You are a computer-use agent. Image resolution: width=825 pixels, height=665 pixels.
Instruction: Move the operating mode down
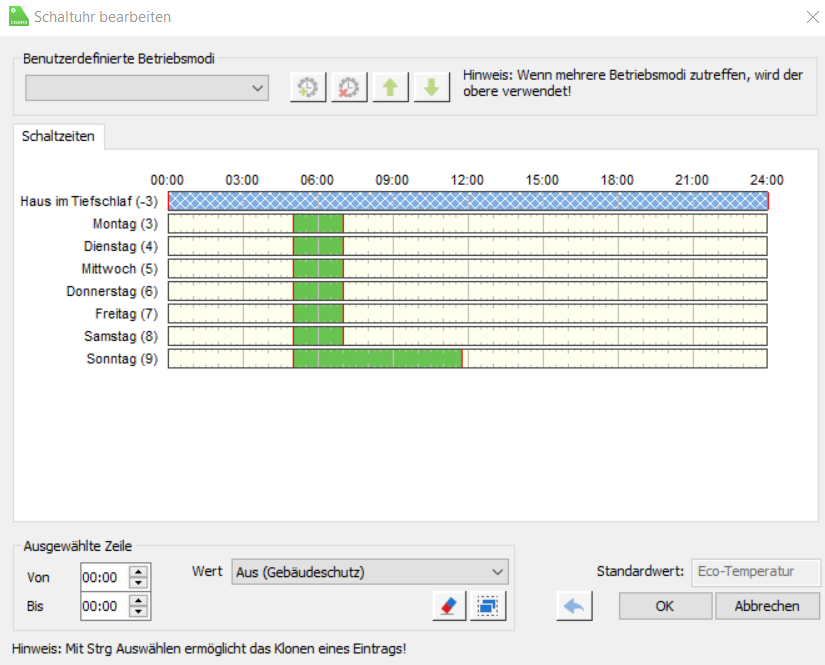click(x=431, y=87)
